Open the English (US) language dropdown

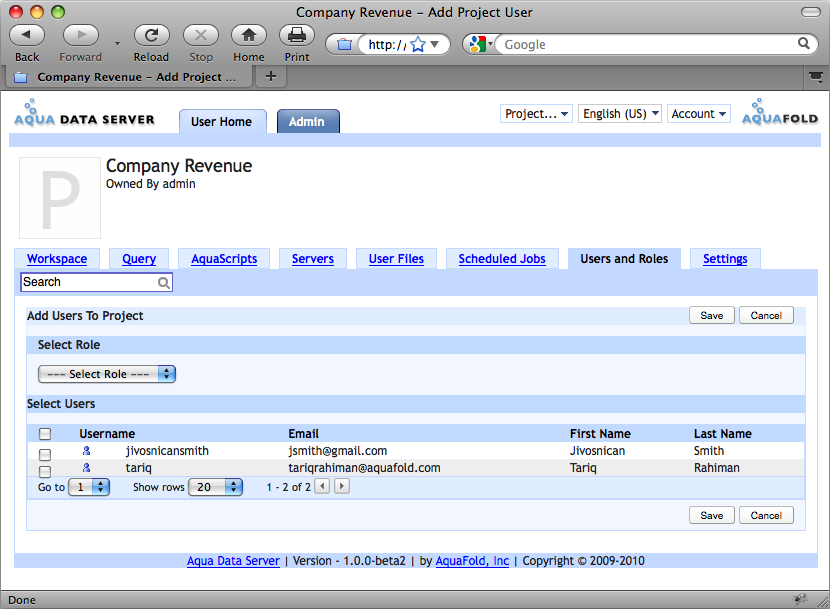coord(620,114)
